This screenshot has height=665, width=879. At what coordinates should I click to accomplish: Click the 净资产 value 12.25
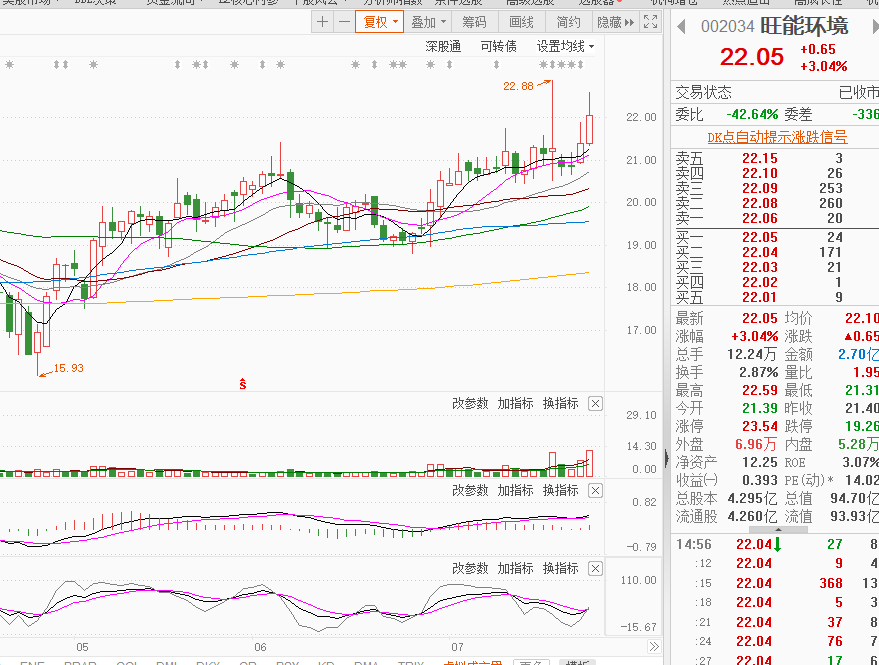[x=760, y=462]
